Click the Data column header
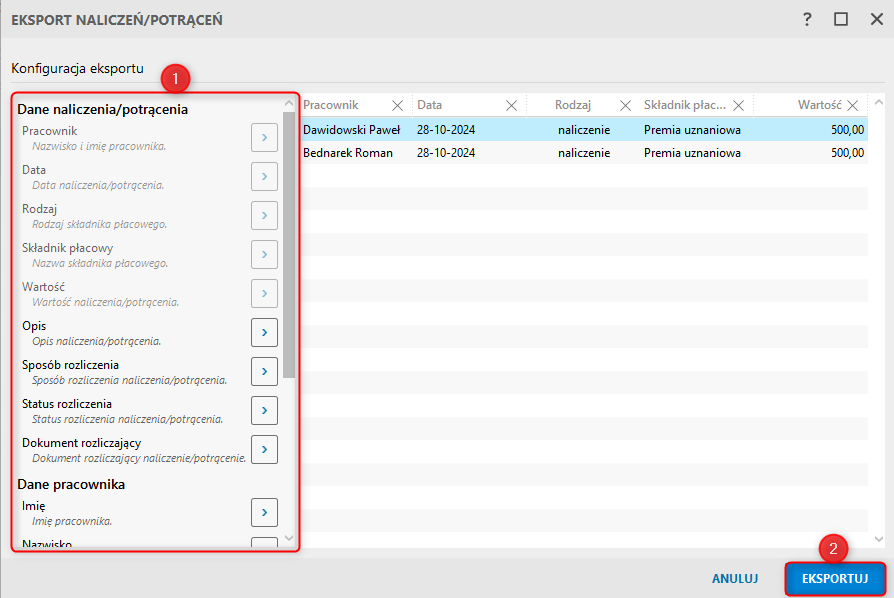Screen dimensions: 894x598 point(429,105)
